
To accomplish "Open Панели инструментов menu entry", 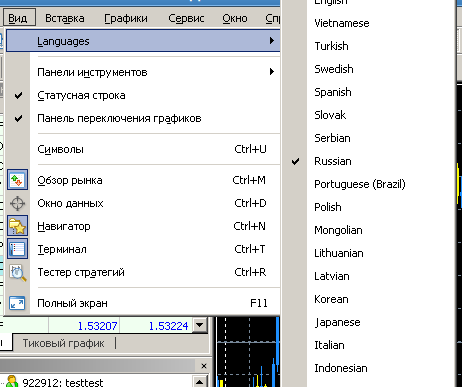I will [143, 72].
